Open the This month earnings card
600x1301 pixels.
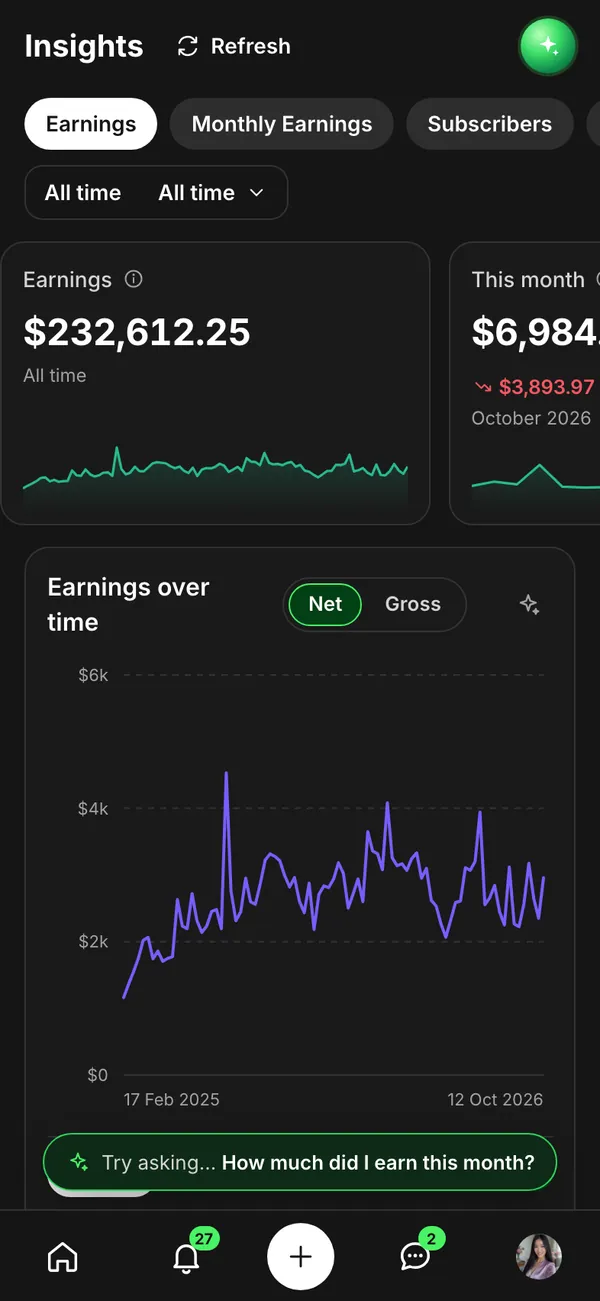point(525,383)
